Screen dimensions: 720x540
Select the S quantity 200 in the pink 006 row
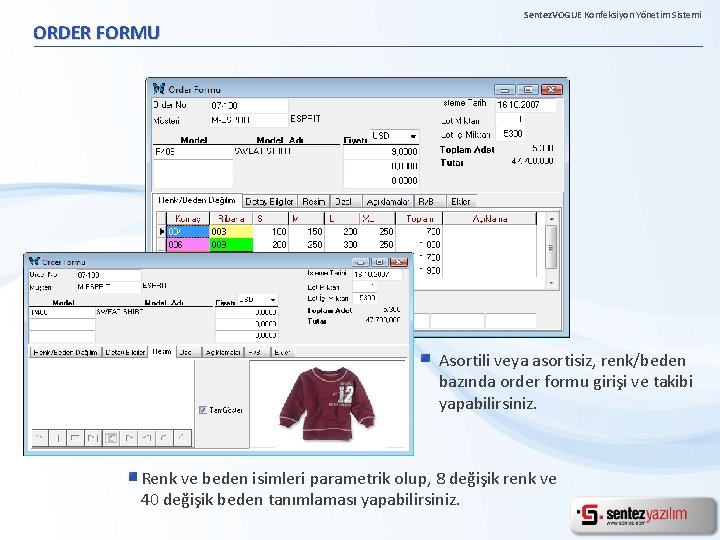click(x=270, y=244)
